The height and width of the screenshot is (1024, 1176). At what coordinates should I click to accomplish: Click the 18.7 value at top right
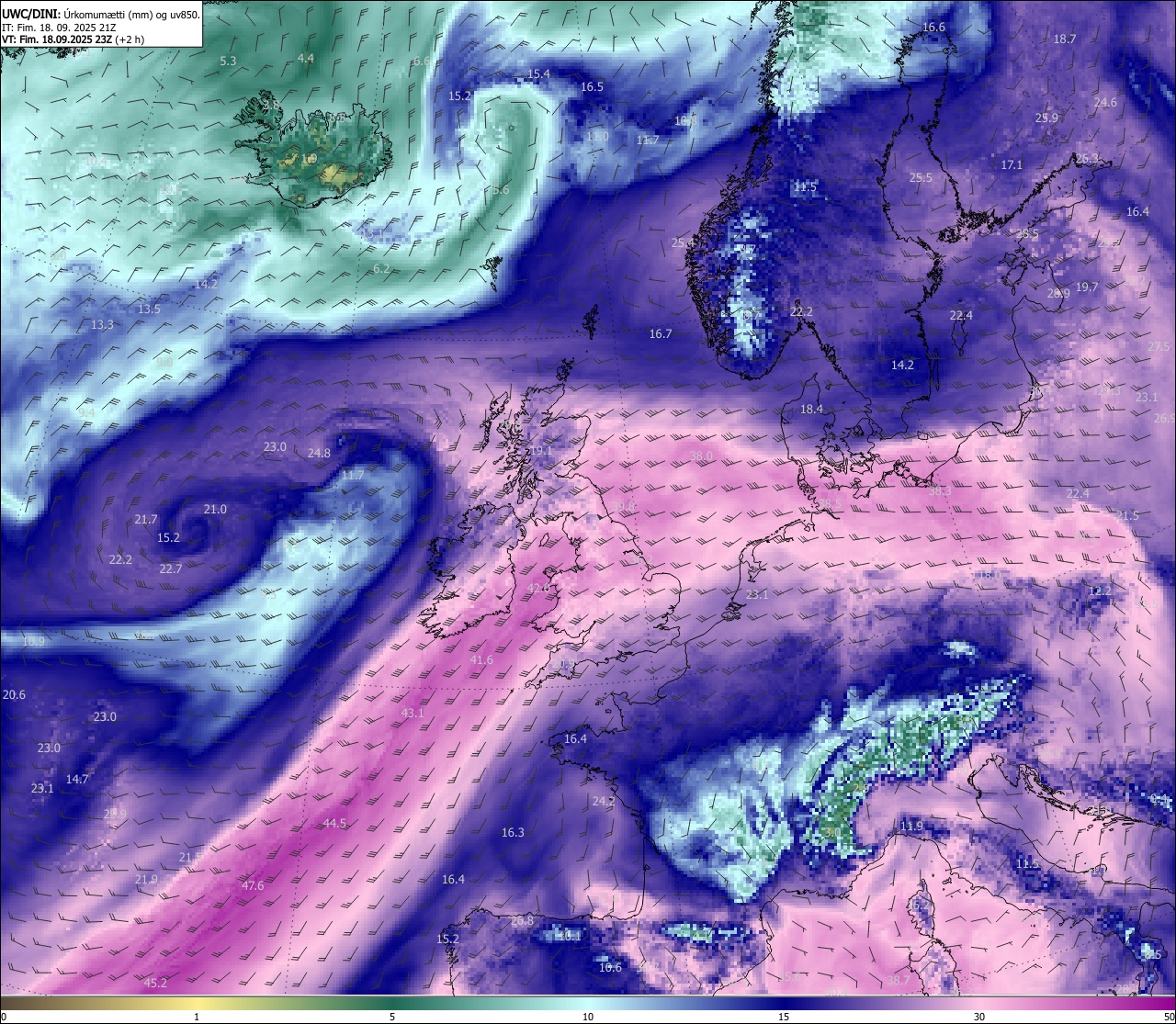pyautogui.click(x=1065, y=39)
